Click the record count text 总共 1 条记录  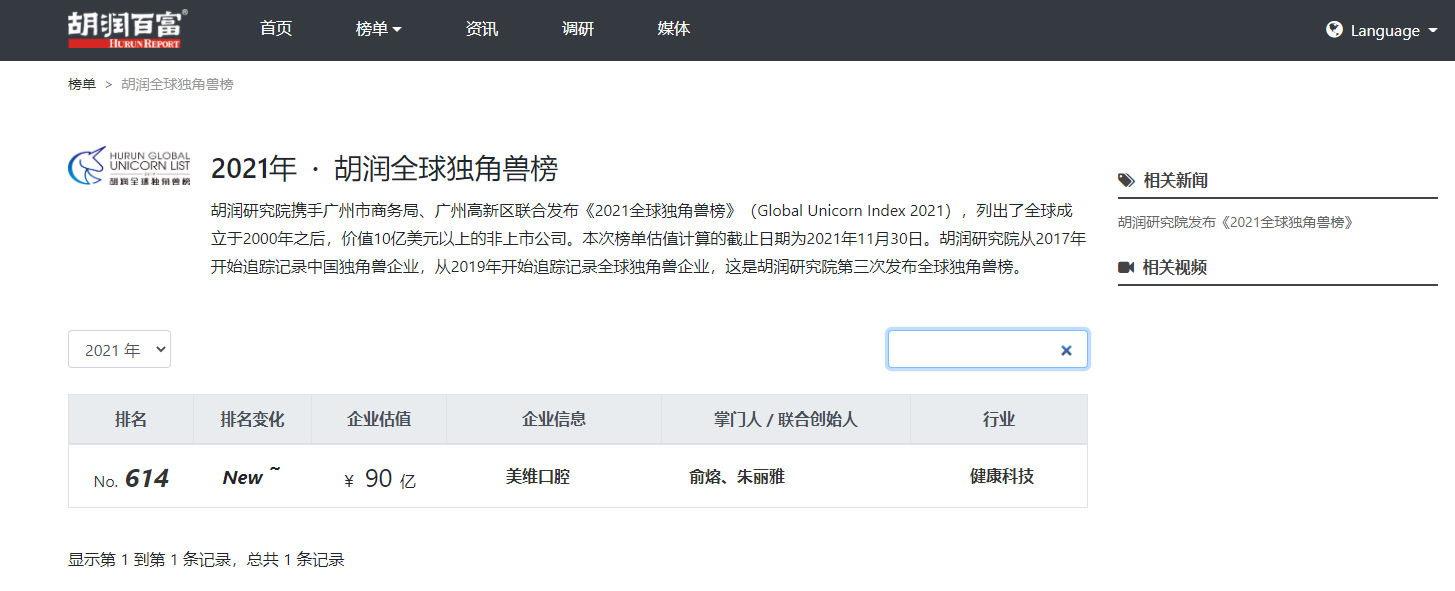pos(296,560)
